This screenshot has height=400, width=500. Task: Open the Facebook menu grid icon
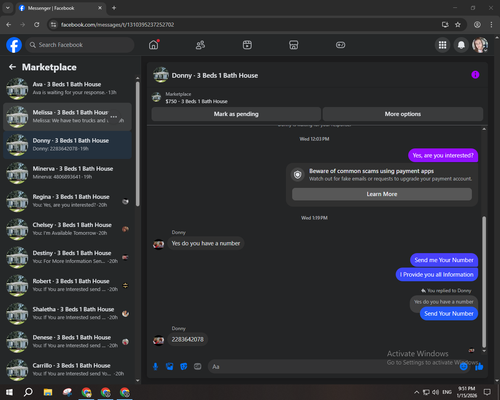click(442, 45)
